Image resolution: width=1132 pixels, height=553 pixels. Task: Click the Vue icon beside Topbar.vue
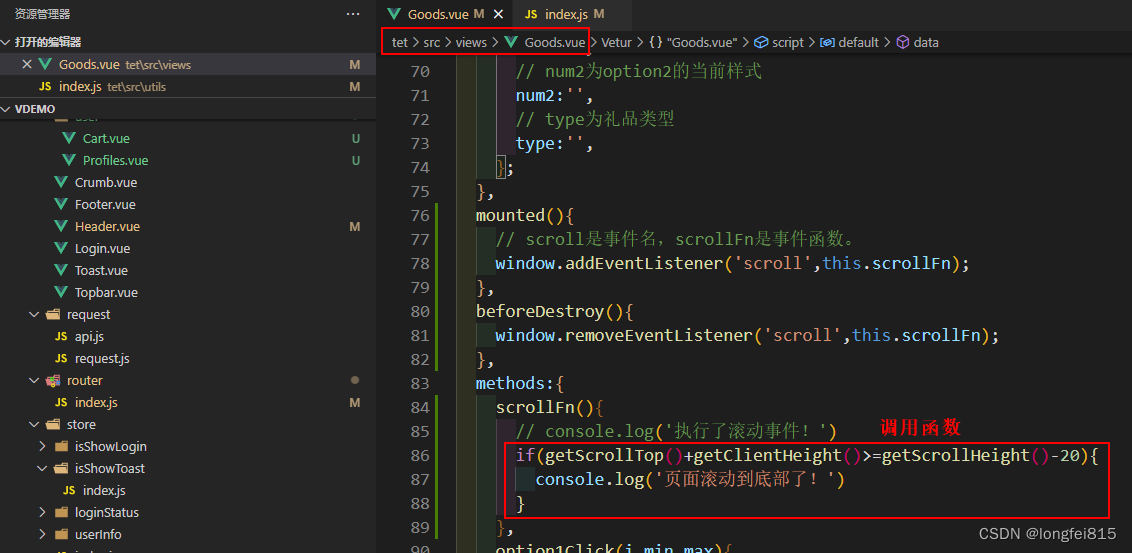[x=61, y=292]
